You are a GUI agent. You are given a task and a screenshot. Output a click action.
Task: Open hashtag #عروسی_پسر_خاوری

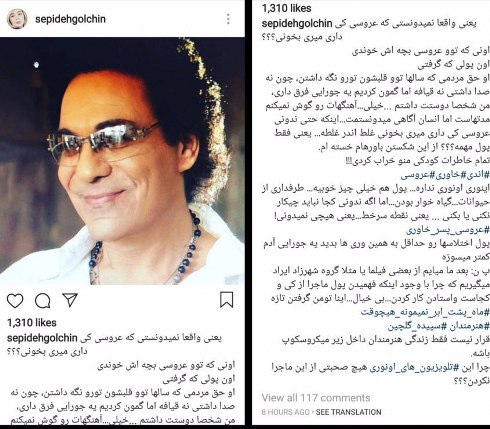448,230
